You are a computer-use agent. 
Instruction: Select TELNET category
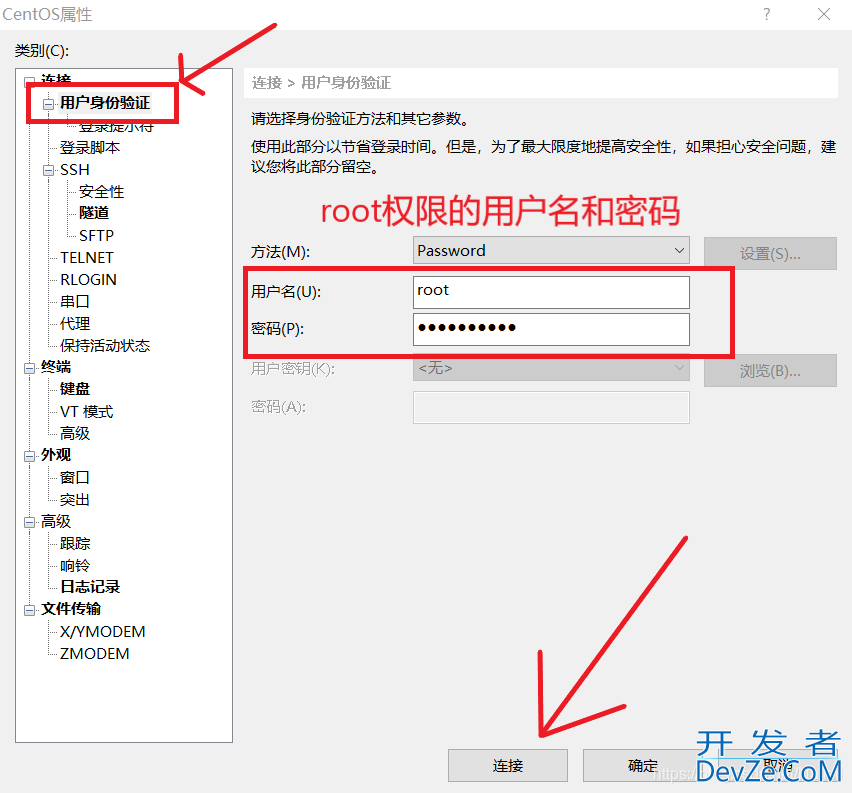click(x=87, y=258)
